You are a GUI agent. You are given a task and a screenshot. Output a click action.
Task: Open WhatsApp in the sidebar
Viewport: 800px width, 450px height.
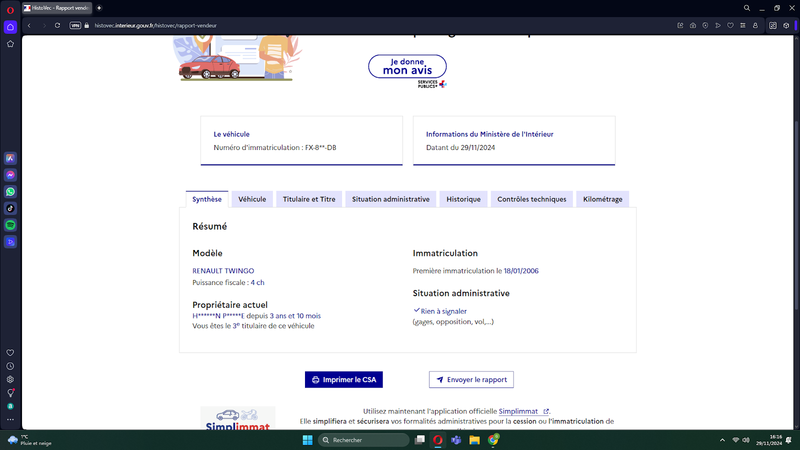pyautogui.click(x=10, y=192)
